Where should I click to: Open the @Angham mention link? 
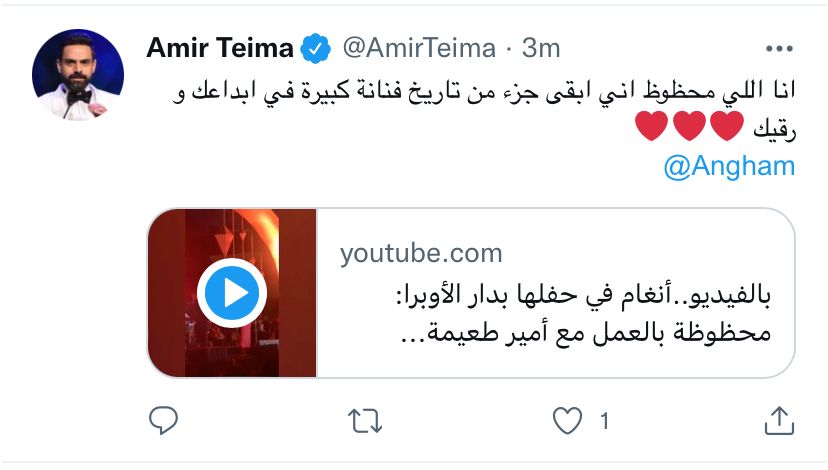click(x=729, y=166)
